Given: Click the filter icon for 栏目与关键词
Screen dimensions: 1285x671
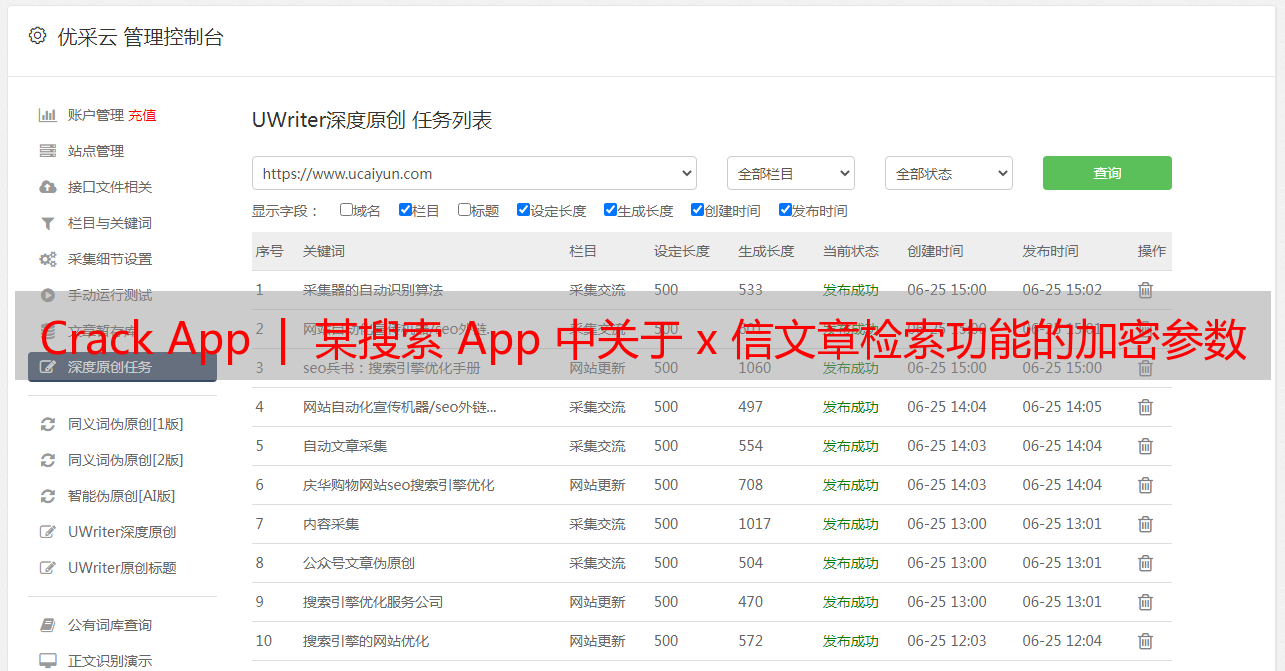Looking at the screenshot, I should tap(47, 223).
